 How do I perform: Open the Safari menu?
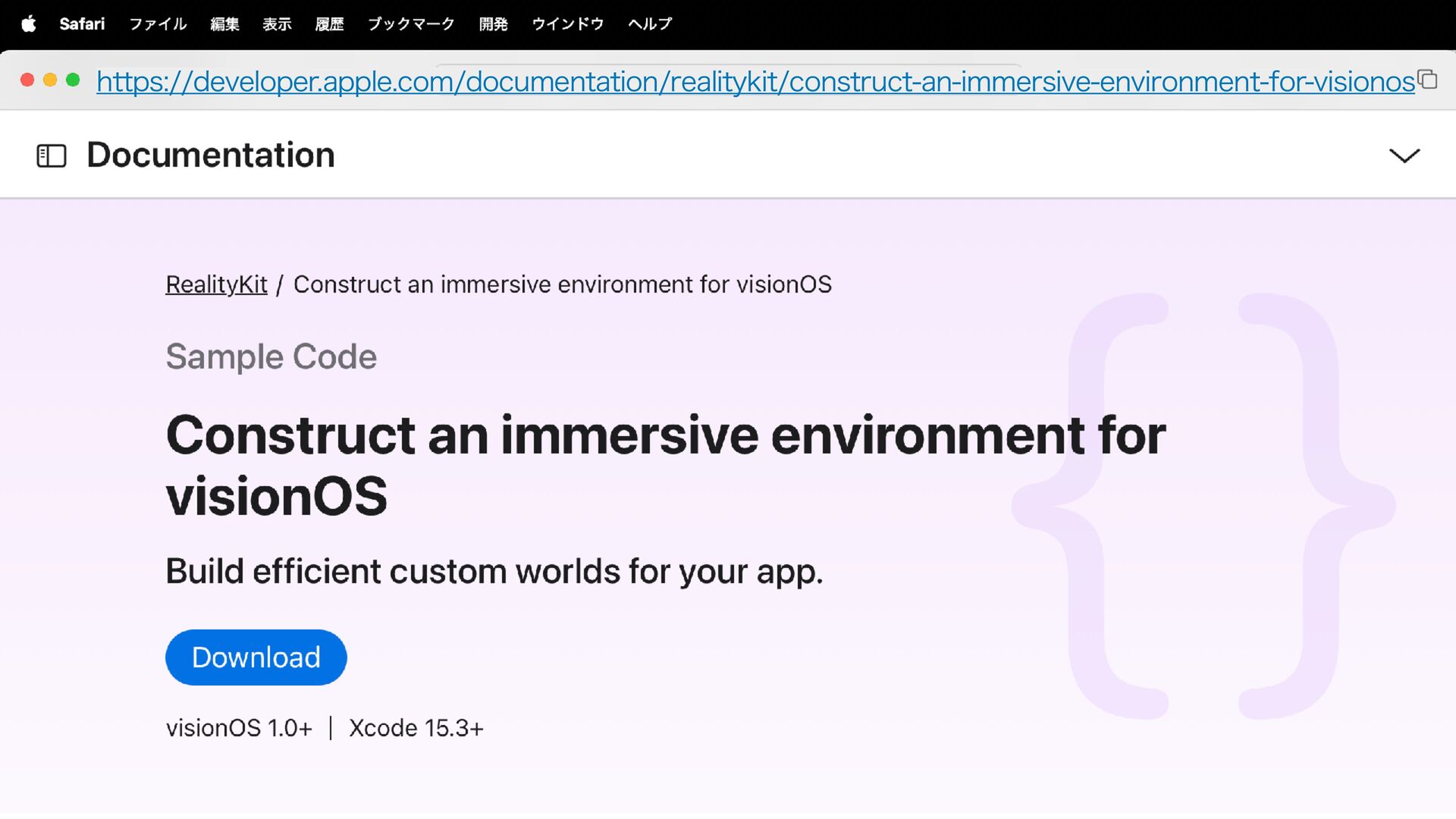[82, 24]
